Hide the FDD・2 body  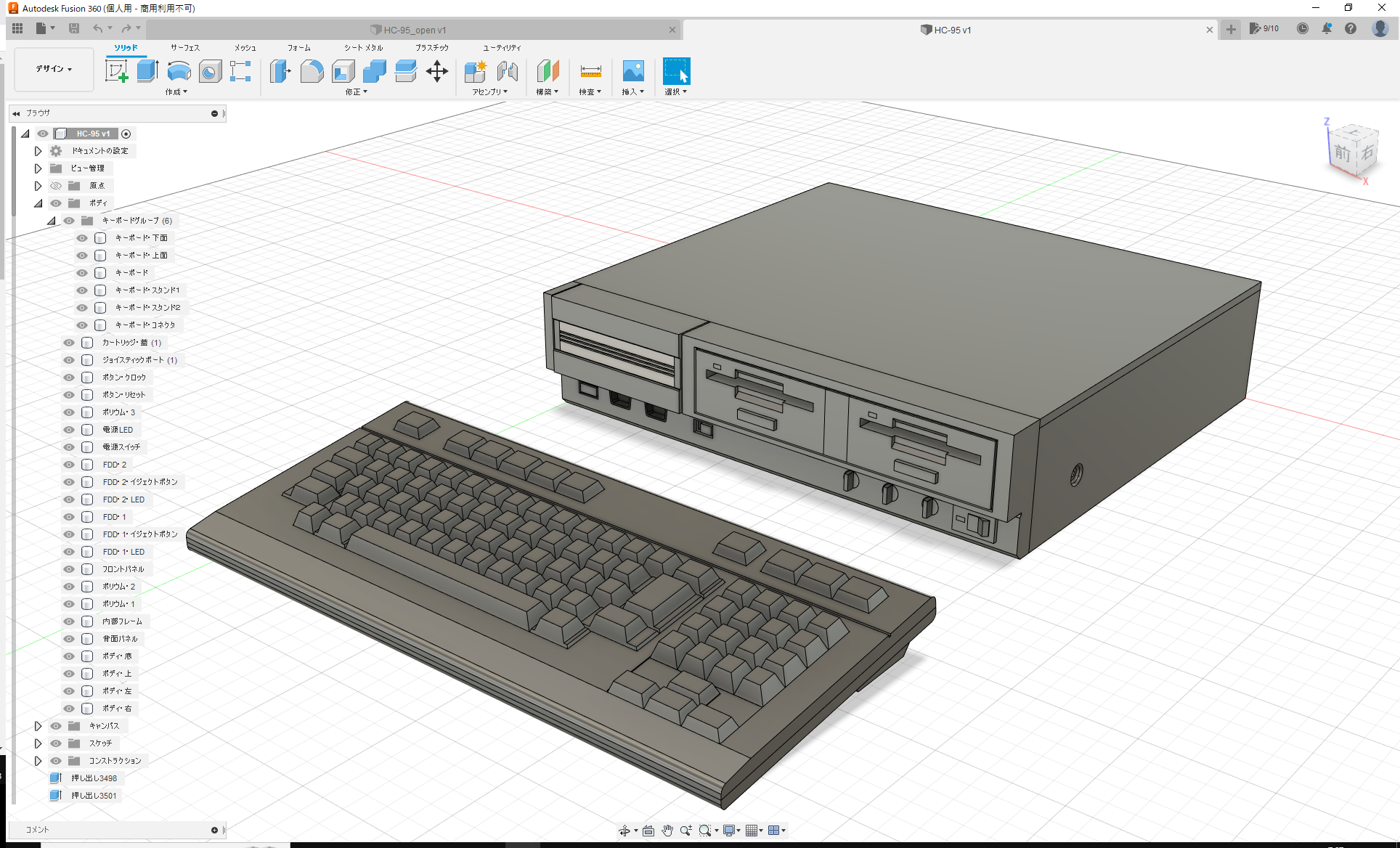click(68, 464)
